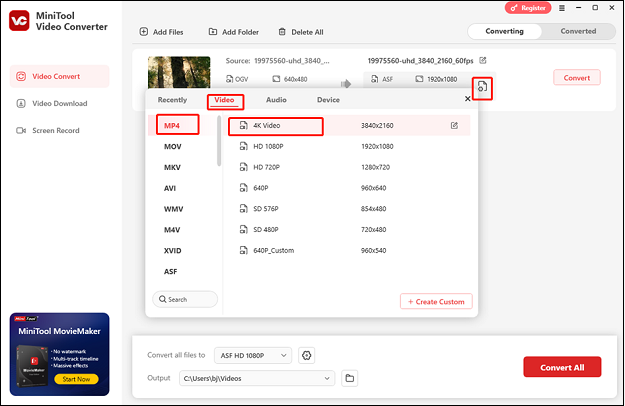The image size is (625, 406).
Task: Click the 1920x1080 preset resolution value
Action: click(377, 146)
